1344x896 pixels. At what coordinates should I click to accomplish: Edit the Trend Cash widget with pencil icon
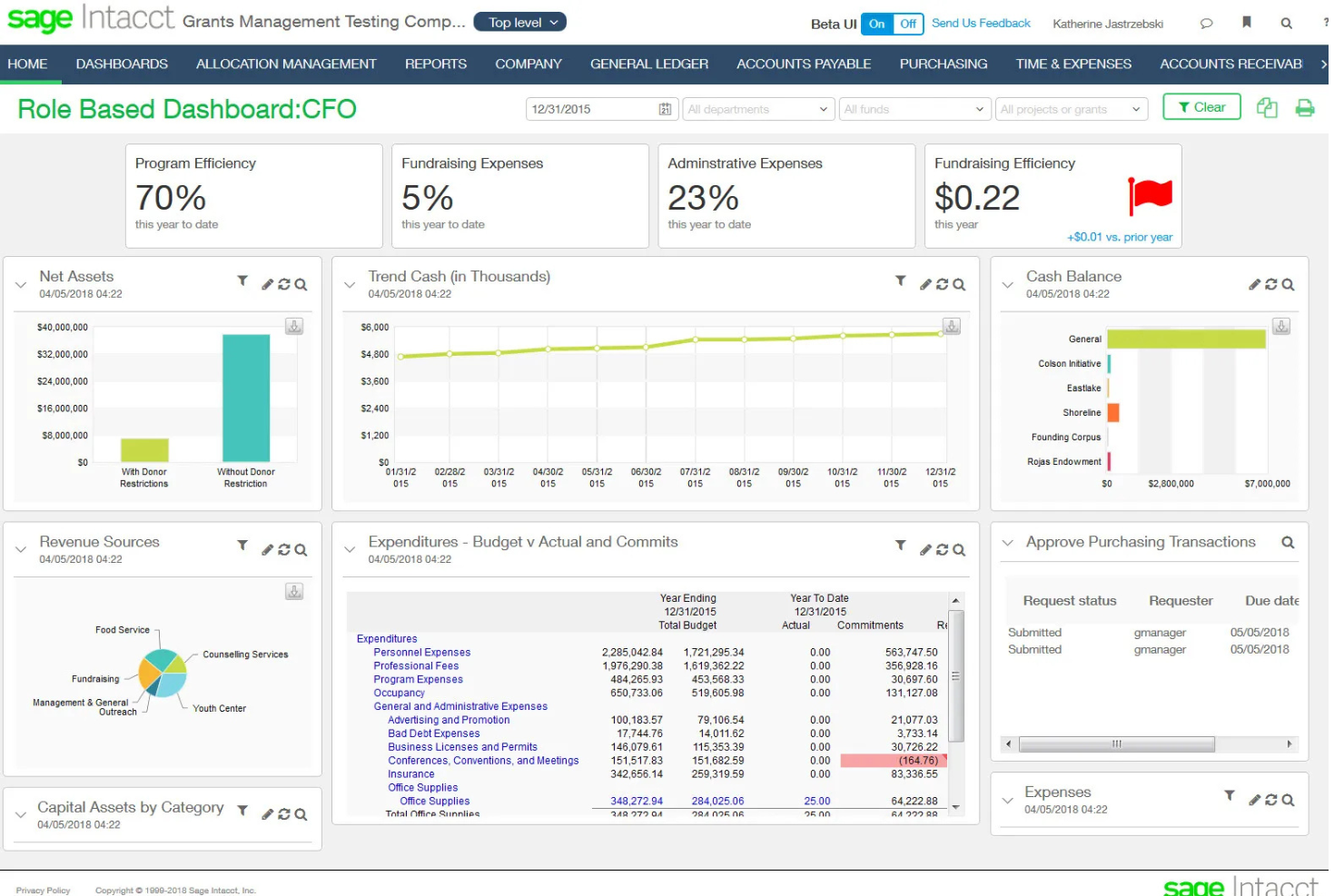coord(925,283)
